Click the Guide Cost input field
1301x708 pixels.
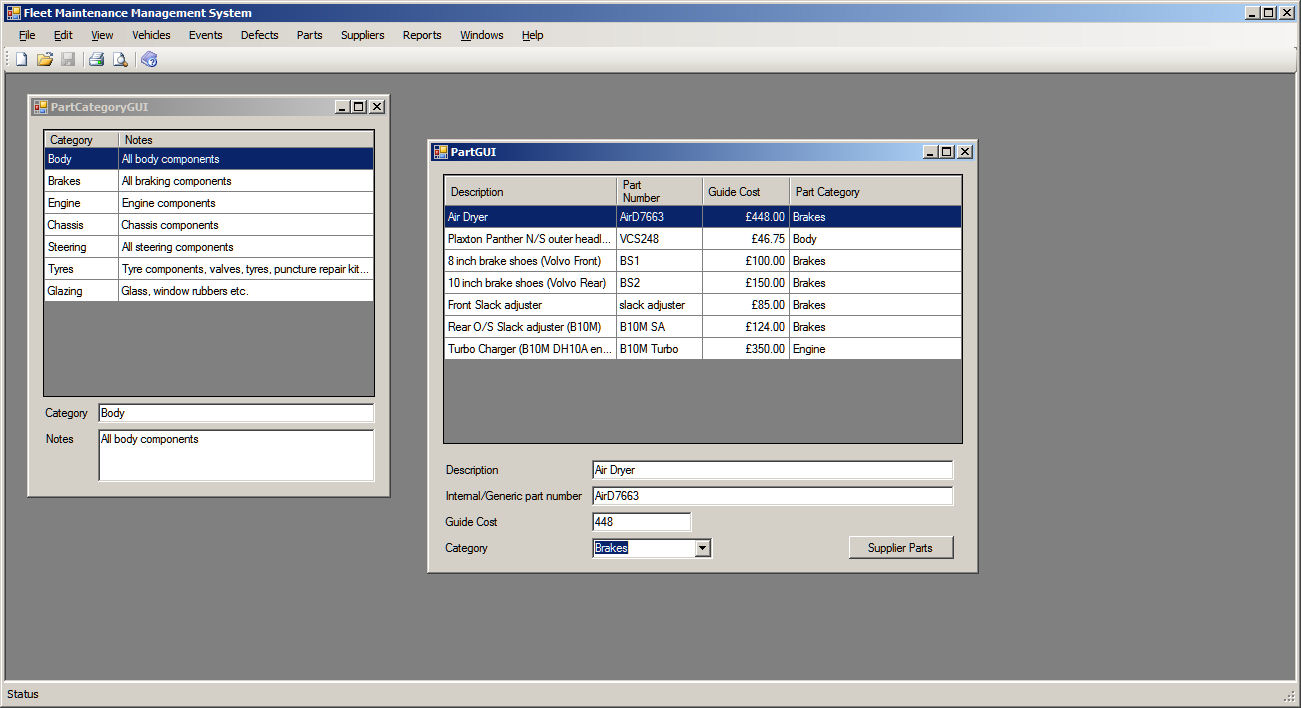641,522
